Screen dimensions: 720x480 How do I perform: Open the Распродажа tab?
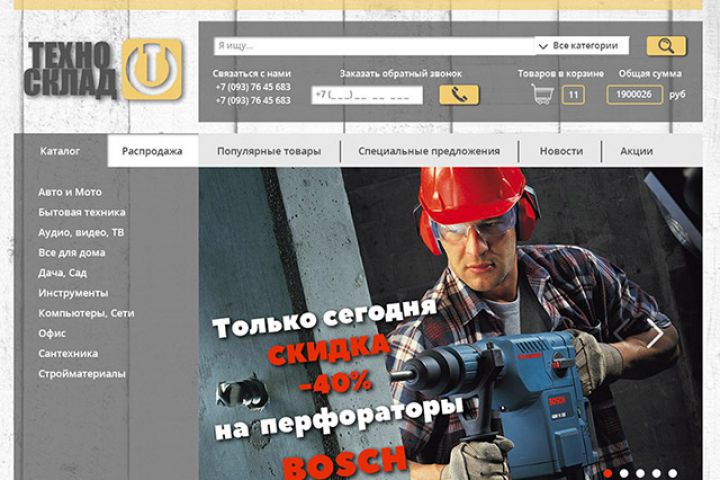click(x=152, y=151)
